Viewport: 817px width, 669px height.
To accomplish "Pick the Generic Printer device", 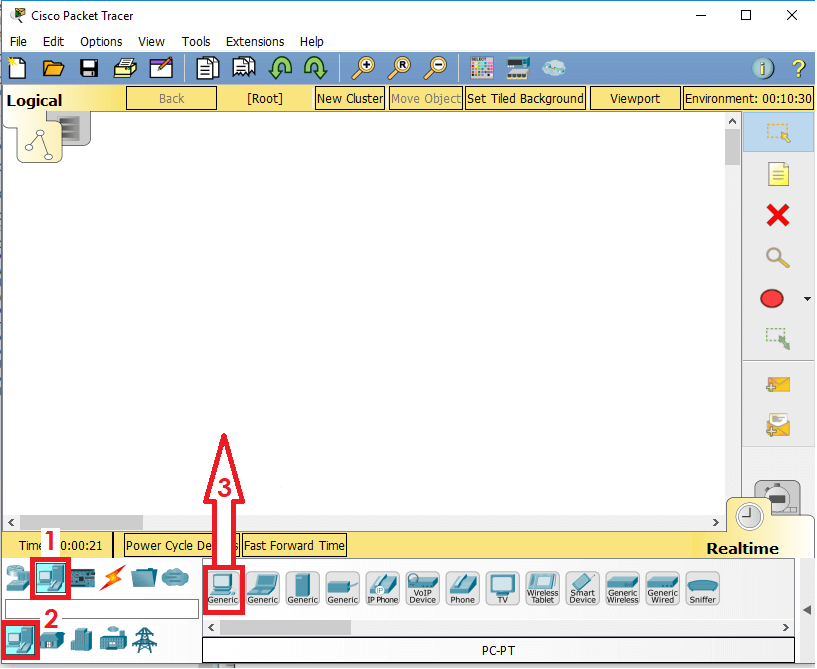I will tap(342, 588).
